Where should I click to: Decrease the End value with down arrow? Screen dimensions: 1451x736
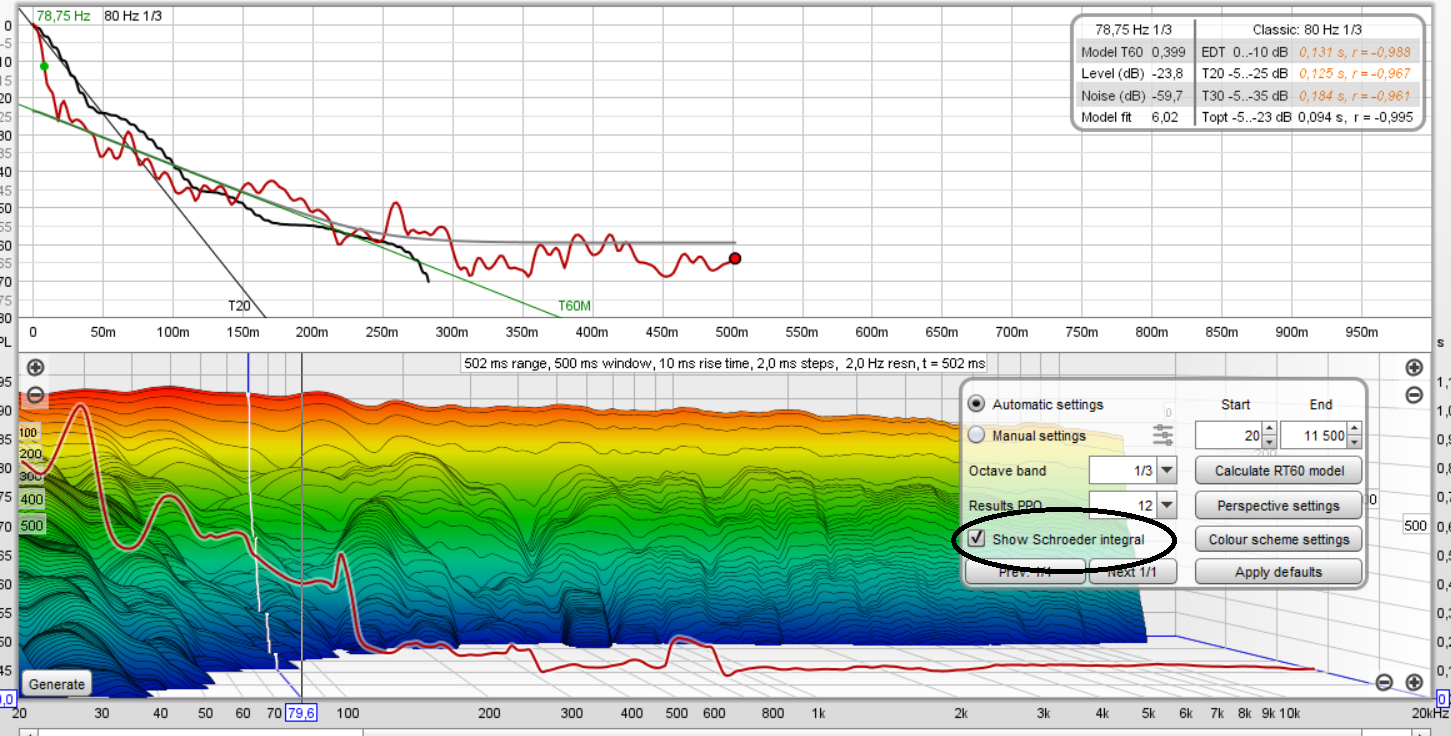coord(1354,441)
